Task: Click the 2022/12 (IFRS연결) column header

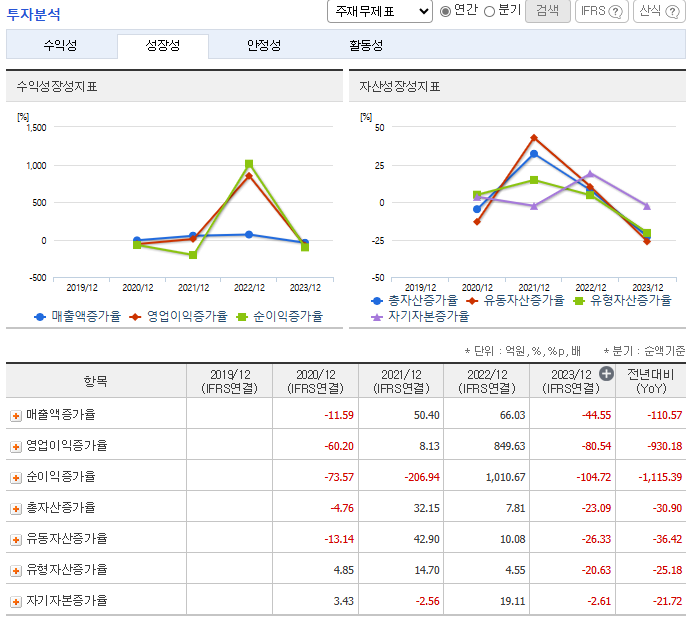Action: click(x=487, y=381)
